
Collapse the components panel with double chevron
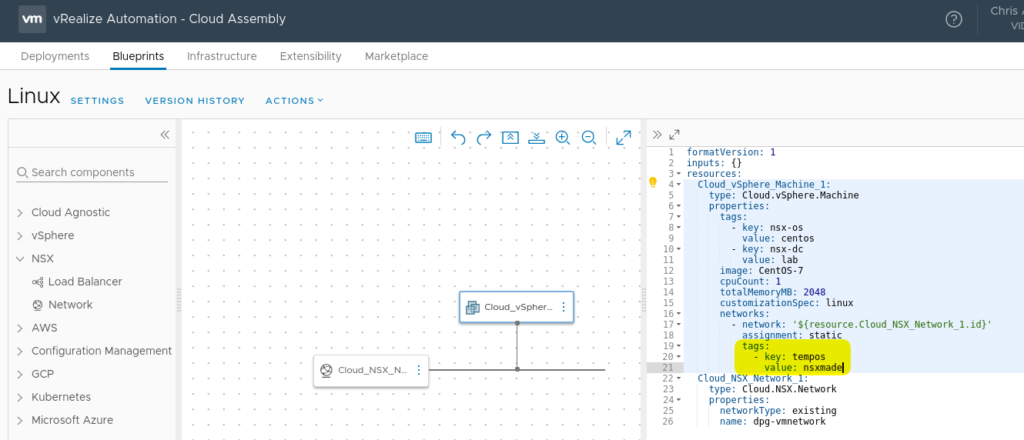coord(165,134)
